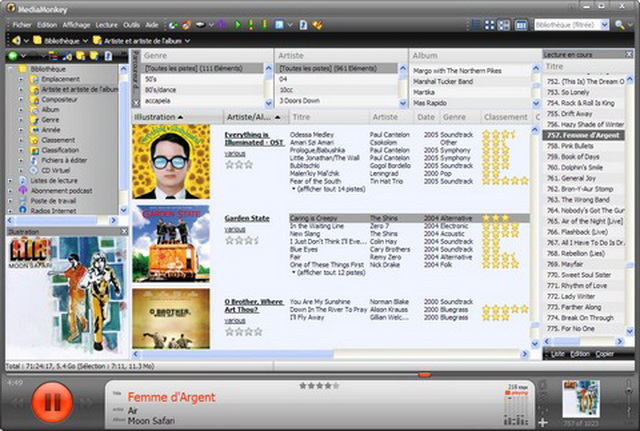Click the volume slider in the player

pos(629,392)
